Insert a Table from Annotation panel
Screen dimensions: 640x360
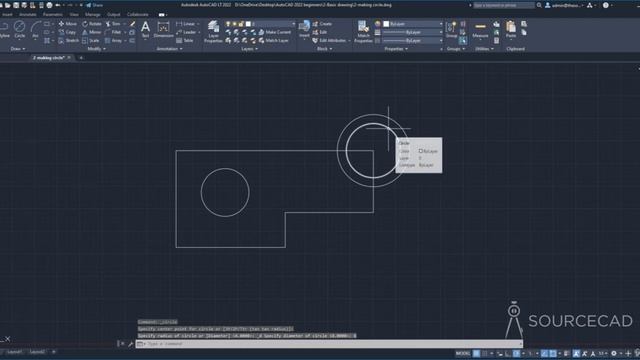coord(184,40)
